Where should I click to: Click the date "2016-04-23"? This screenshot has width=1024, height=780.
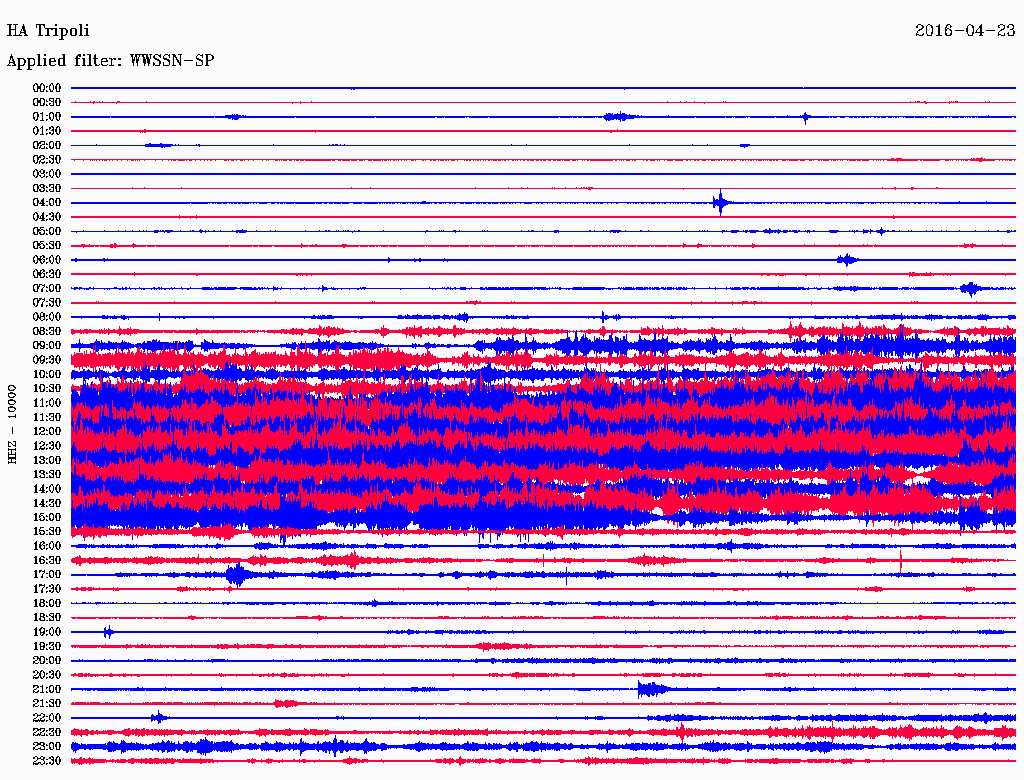965,31
